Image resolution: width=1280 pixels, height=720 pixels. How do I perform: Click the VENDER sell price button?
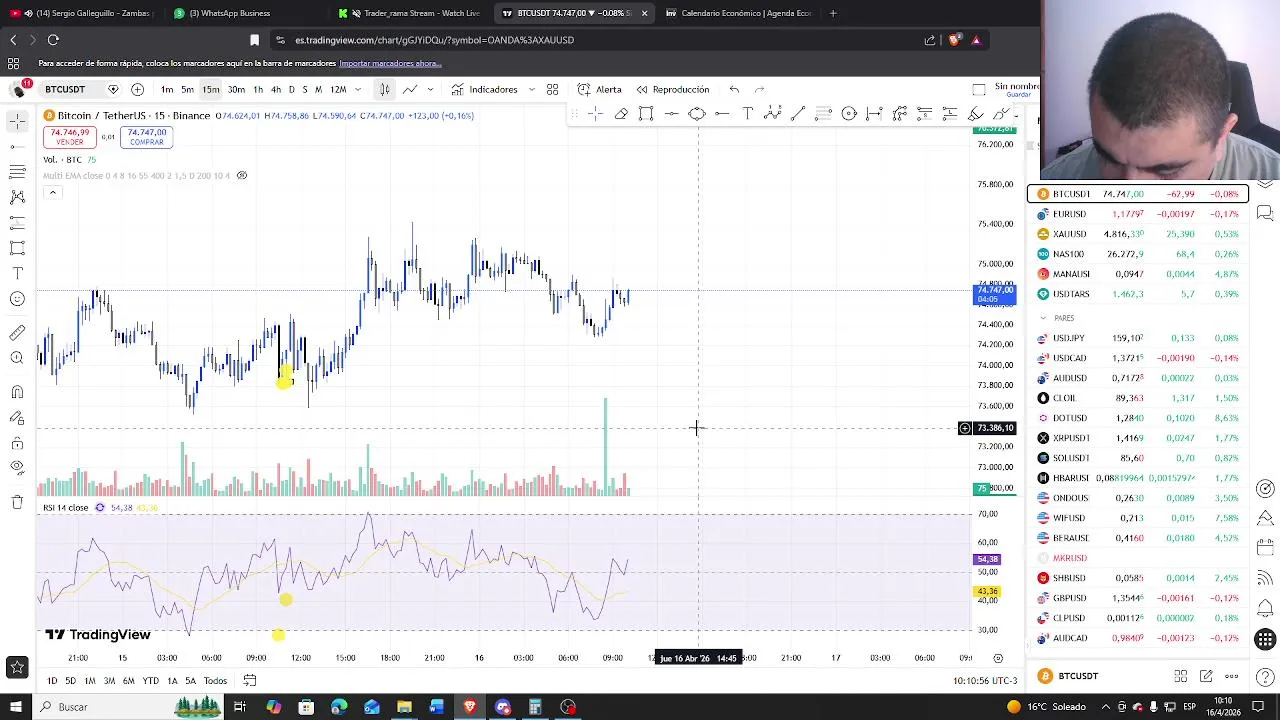(70, 137)
